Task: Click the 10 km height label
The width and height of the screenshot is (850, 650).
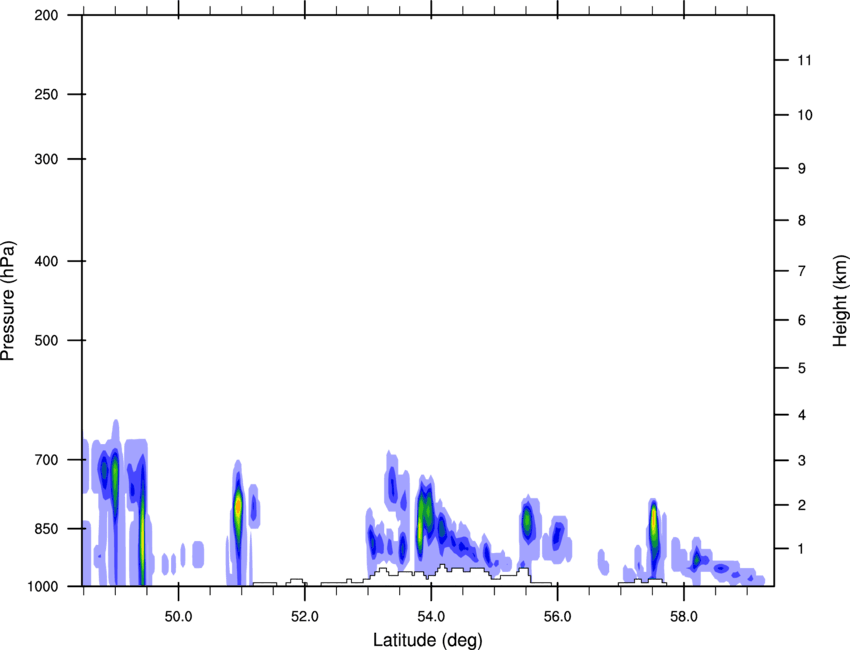Action: pyautogui.click(x=805, y=115)
